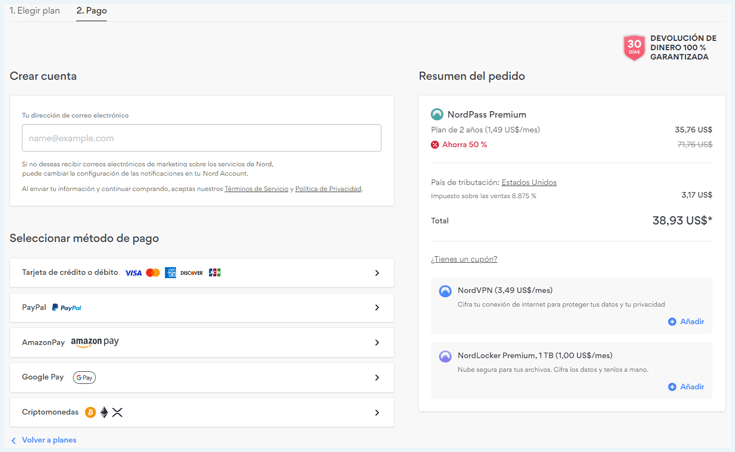Click the 30 días guarantee shield badge
The image size is (735, 452).
(634, 47)
